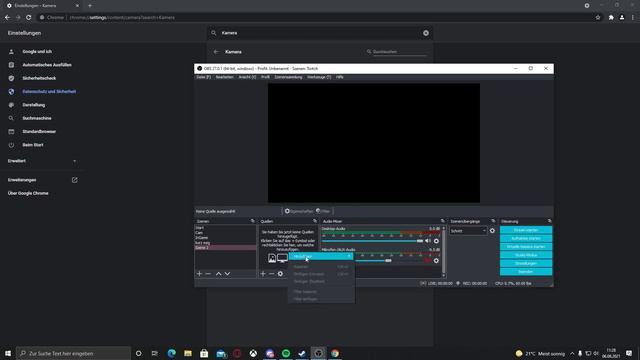Open Chrome extensions puzzle icon
This screenshot has width=640, height=360.
pyautogui.click(x=611, y=18)
